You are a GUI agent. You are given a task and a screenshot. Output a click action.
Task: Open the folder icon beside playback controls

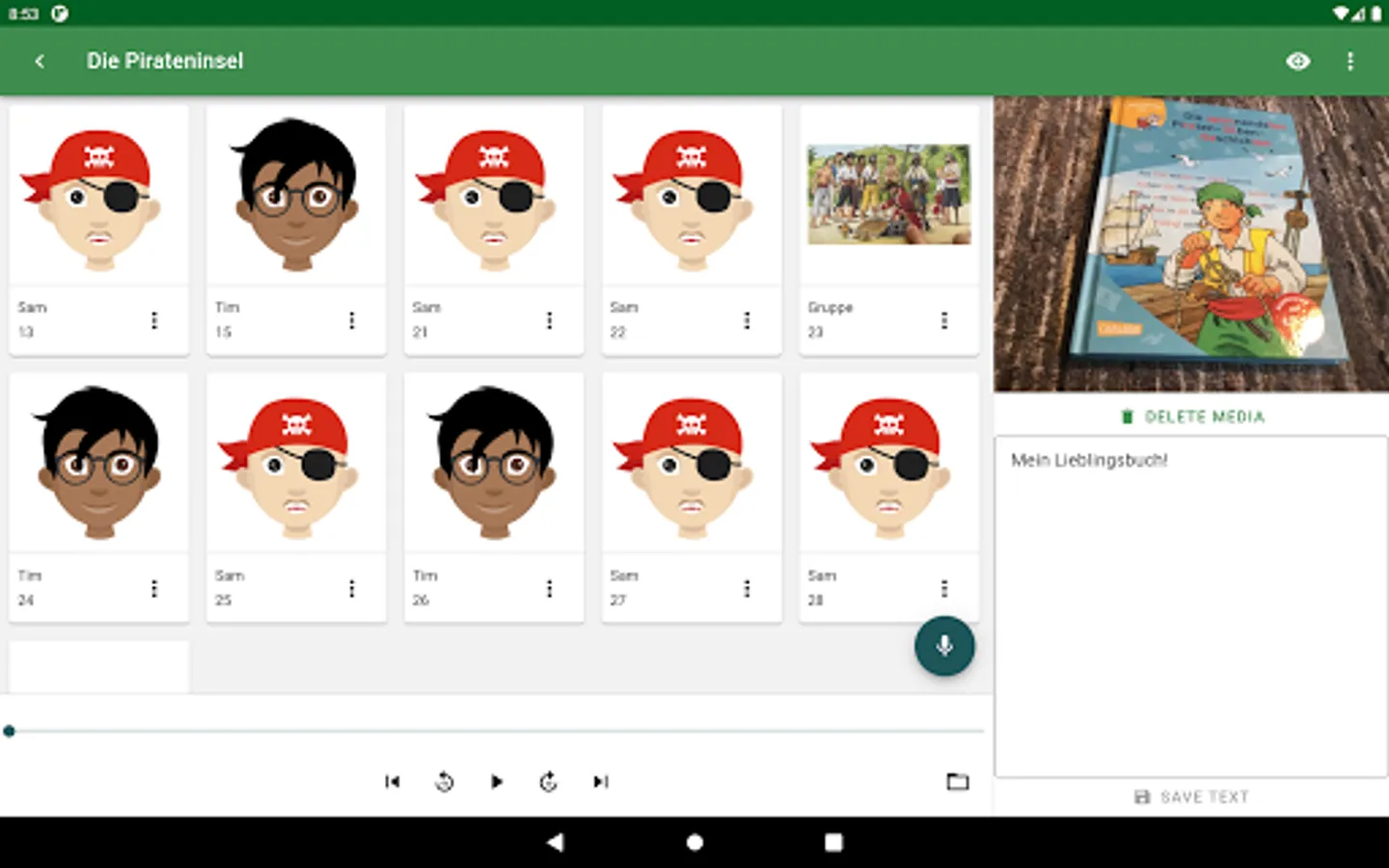tap(958, 781)
